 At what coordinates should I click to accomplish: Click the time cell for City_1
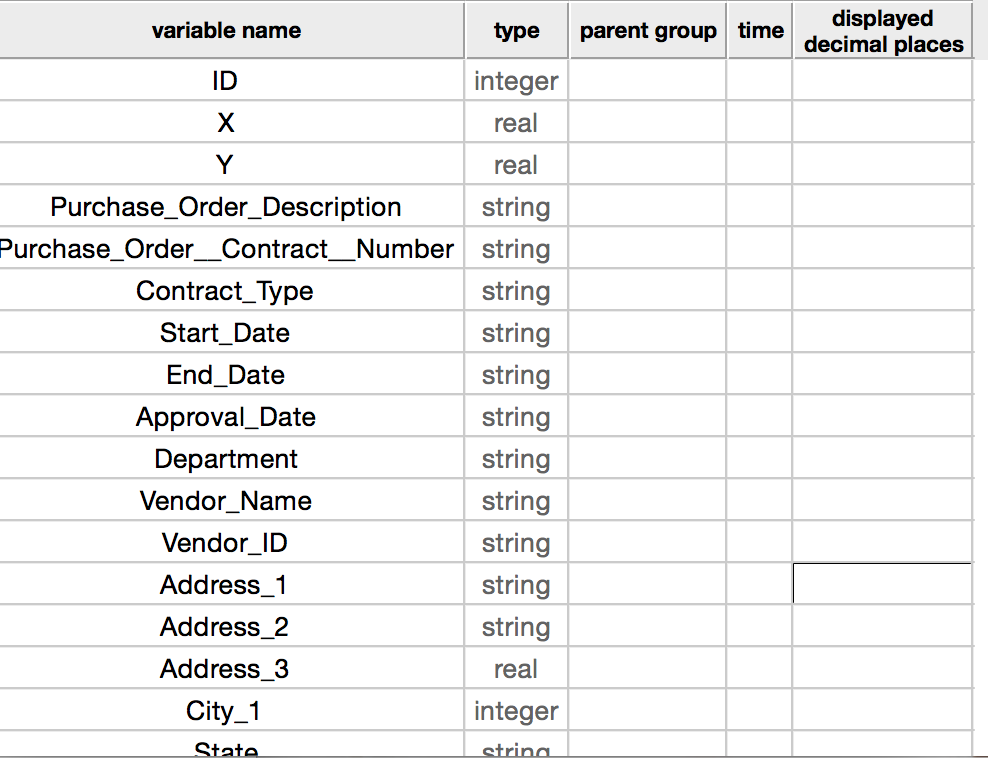(x=759, y=710)
